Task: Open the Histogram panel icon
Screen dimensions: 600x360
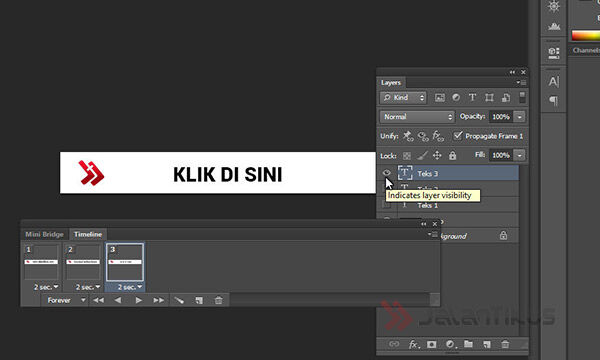Action: (554, 26)
